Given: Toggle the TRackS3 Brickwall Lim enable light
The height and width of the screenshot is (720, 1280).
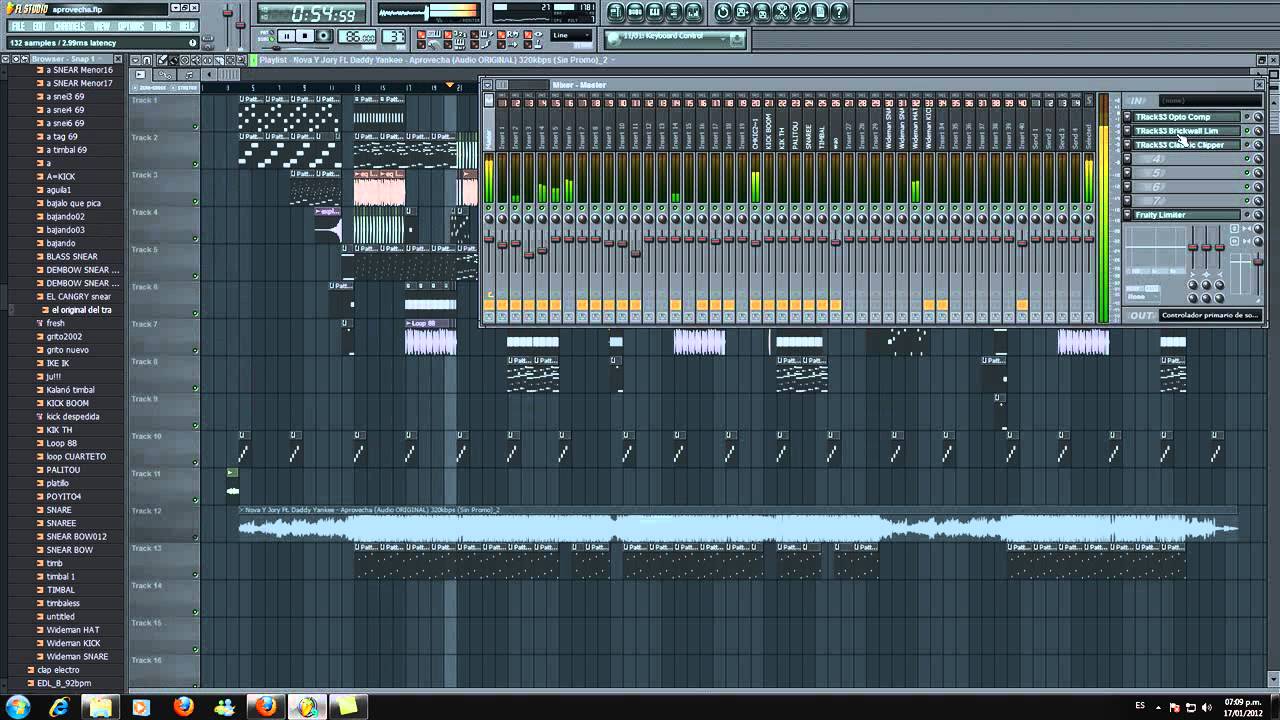Looking at the screenshot, I should point(1247,131).
